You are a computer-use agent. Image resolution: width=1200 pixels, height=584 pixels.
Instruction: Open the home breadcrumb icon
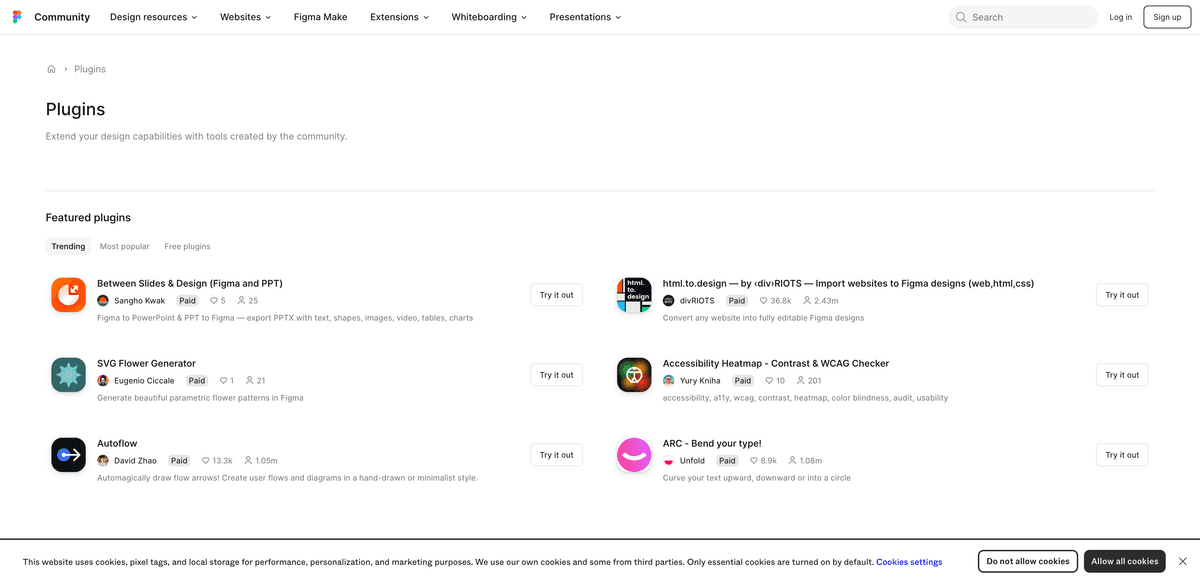click(51, 69)
